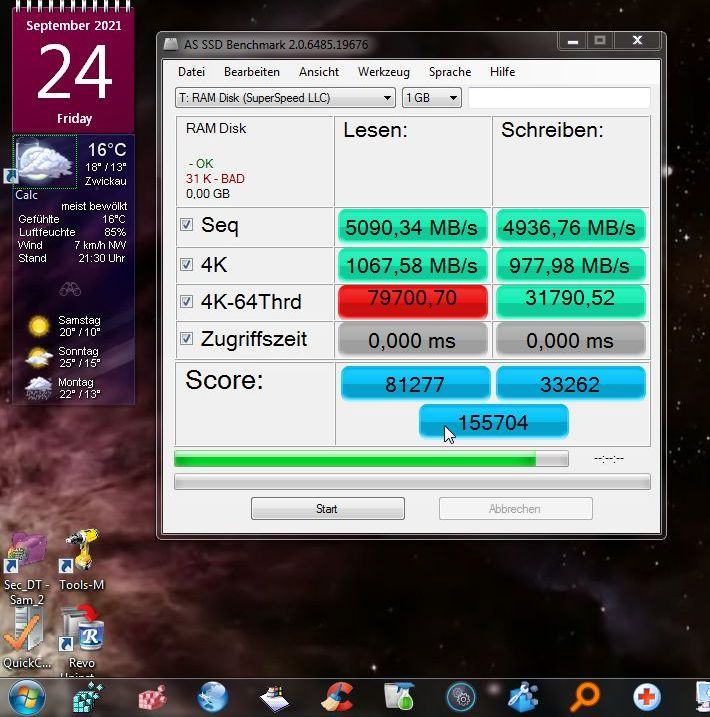Click the Schreiben: column header
The image size is (710, 717).
552,130
